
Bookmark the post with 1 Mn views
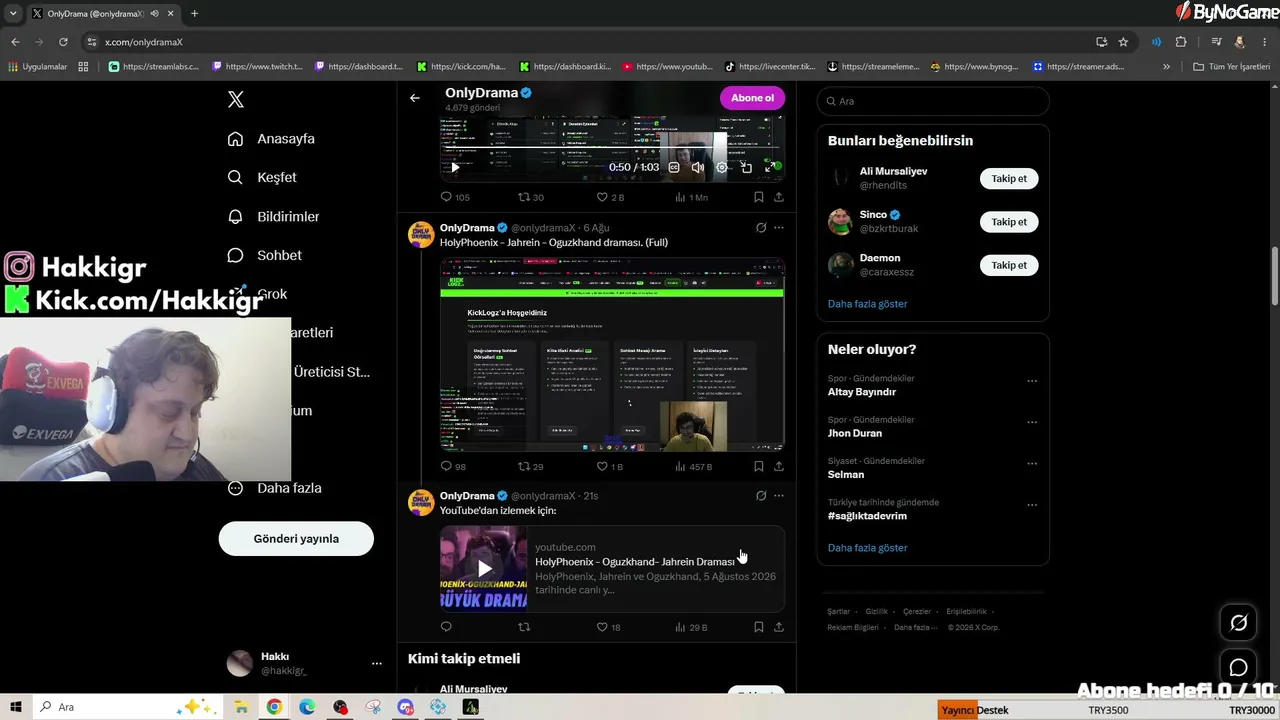759,197
